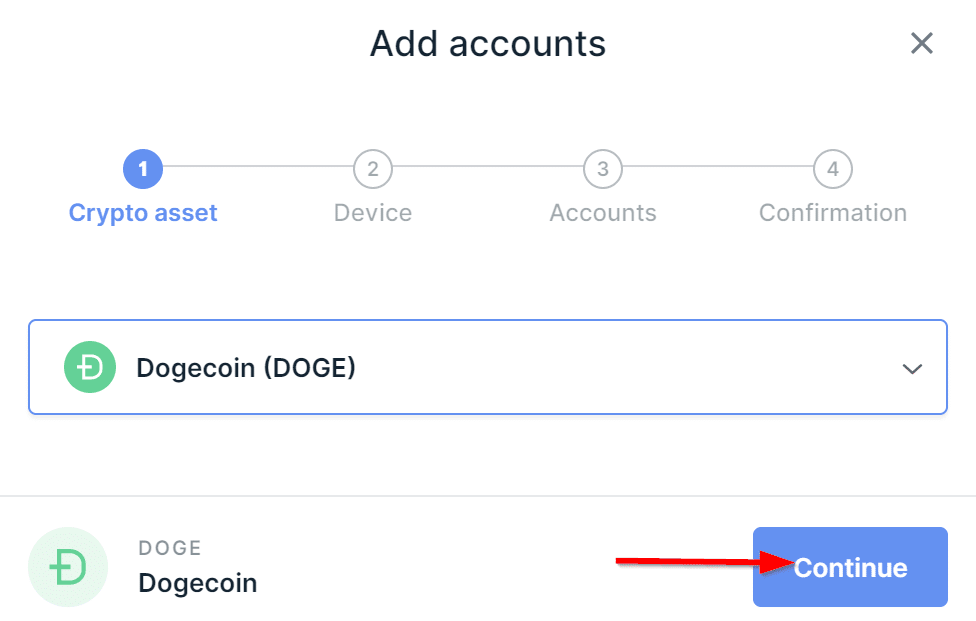Click the Crypto asset step label

(x=143, y=213)
